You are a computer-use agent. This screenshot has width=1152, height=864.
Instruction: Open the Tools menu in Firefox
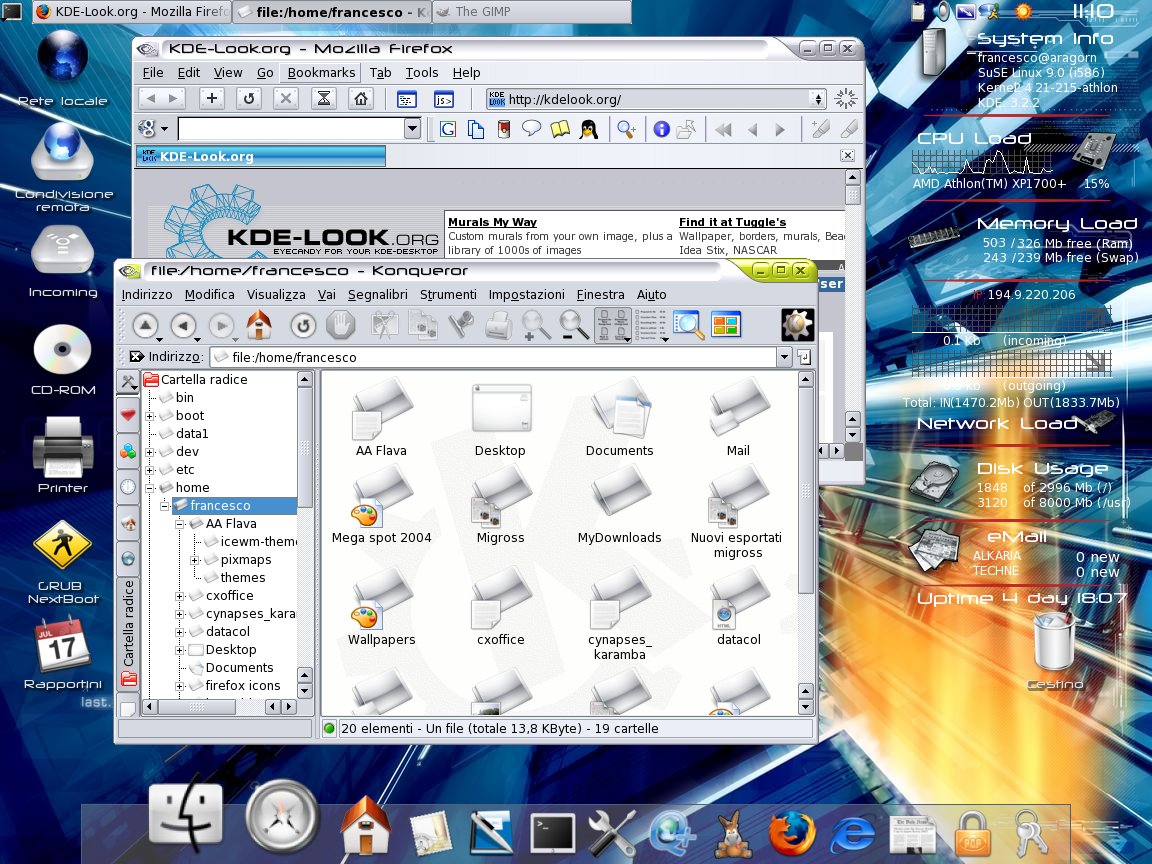click(x=422, y=73)
